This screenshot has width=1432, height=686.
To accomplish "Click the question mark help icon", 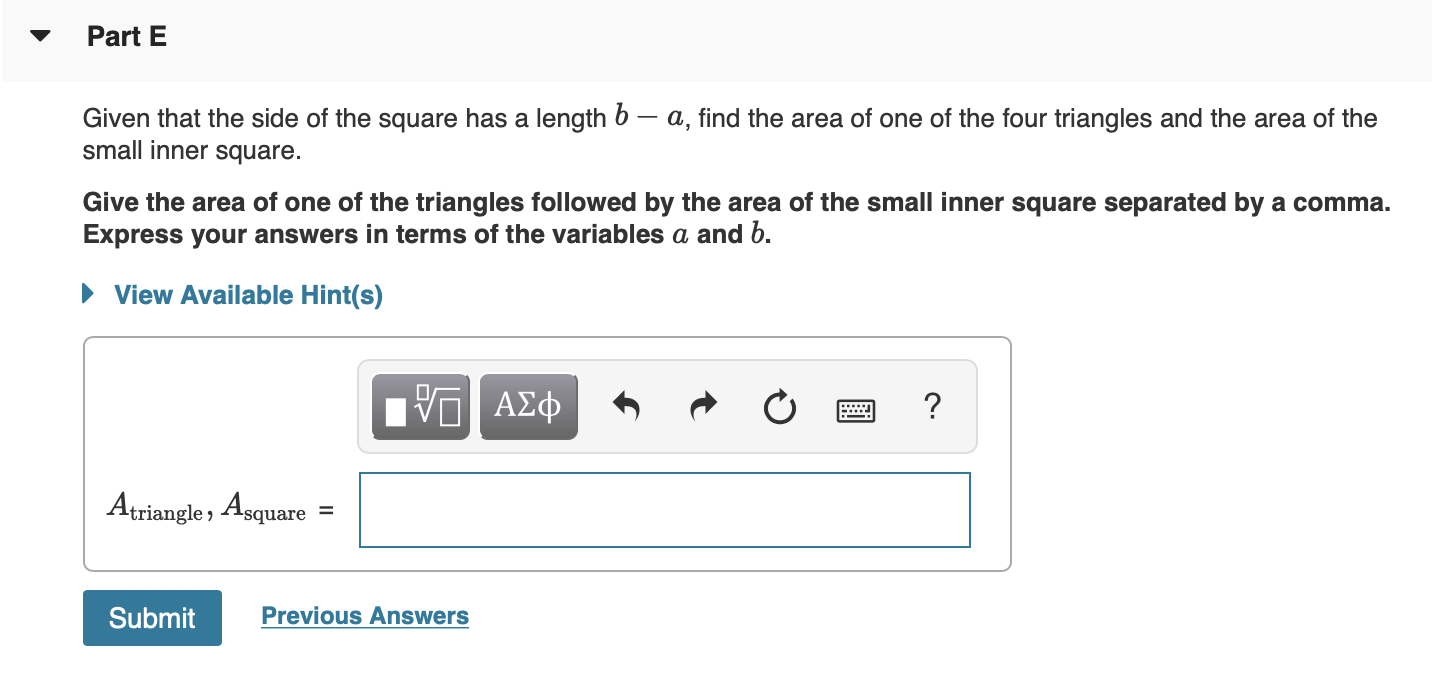I will tap(932, 406).
